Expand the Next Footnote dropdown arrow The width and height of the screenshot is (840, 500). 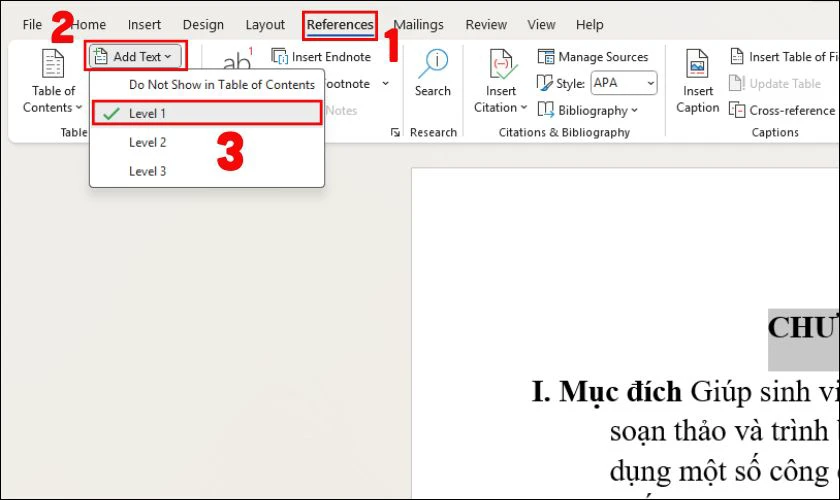(x=385, y=84)
